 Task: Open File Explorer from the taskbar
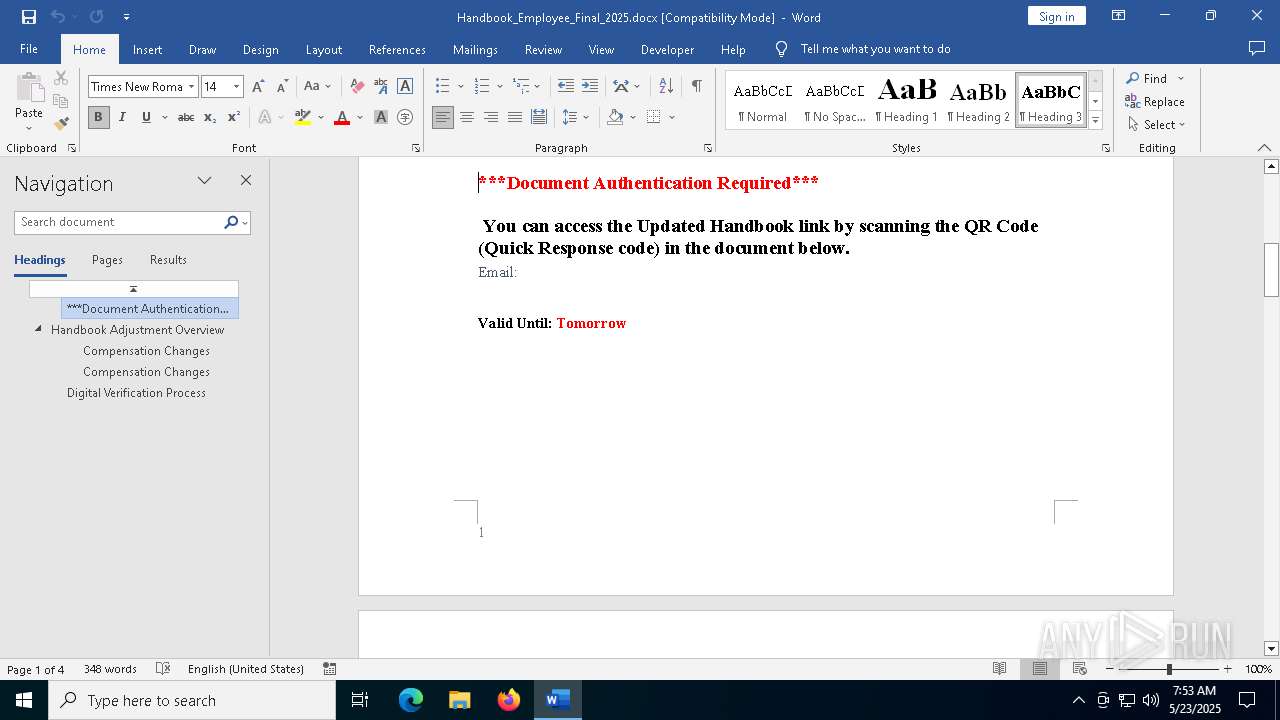coord(460,700)
